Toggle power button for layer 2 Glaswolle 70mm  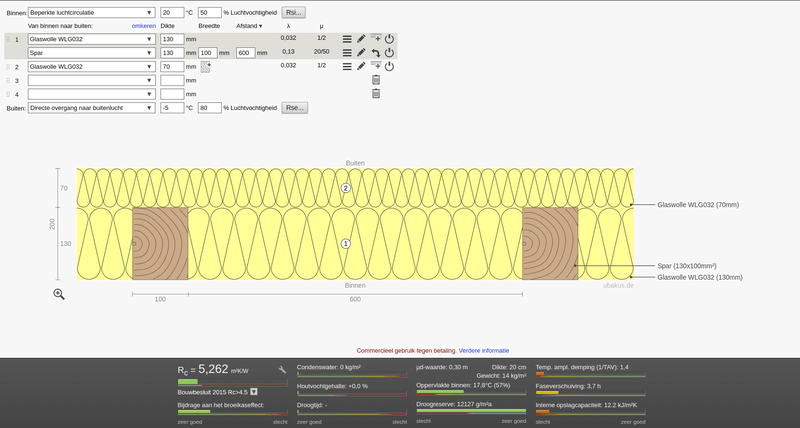pos(390,66)
